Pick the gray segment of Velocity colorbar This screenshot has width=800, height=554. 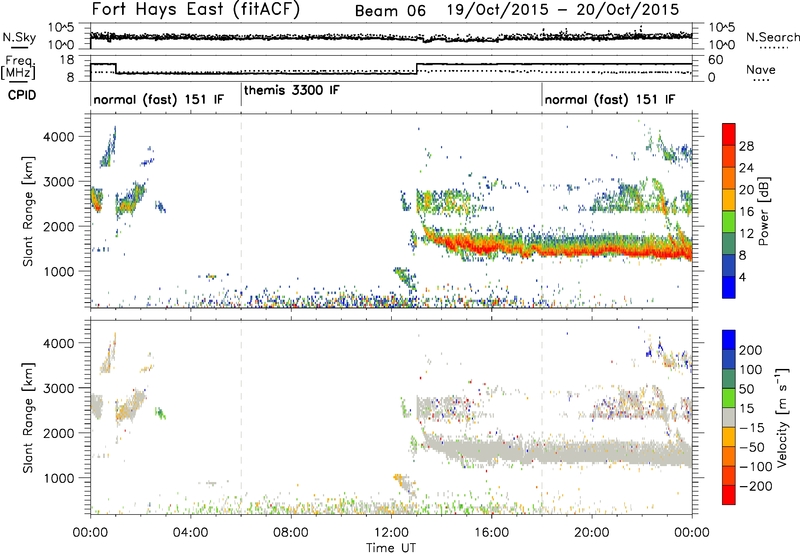click(x=729, y=417)
